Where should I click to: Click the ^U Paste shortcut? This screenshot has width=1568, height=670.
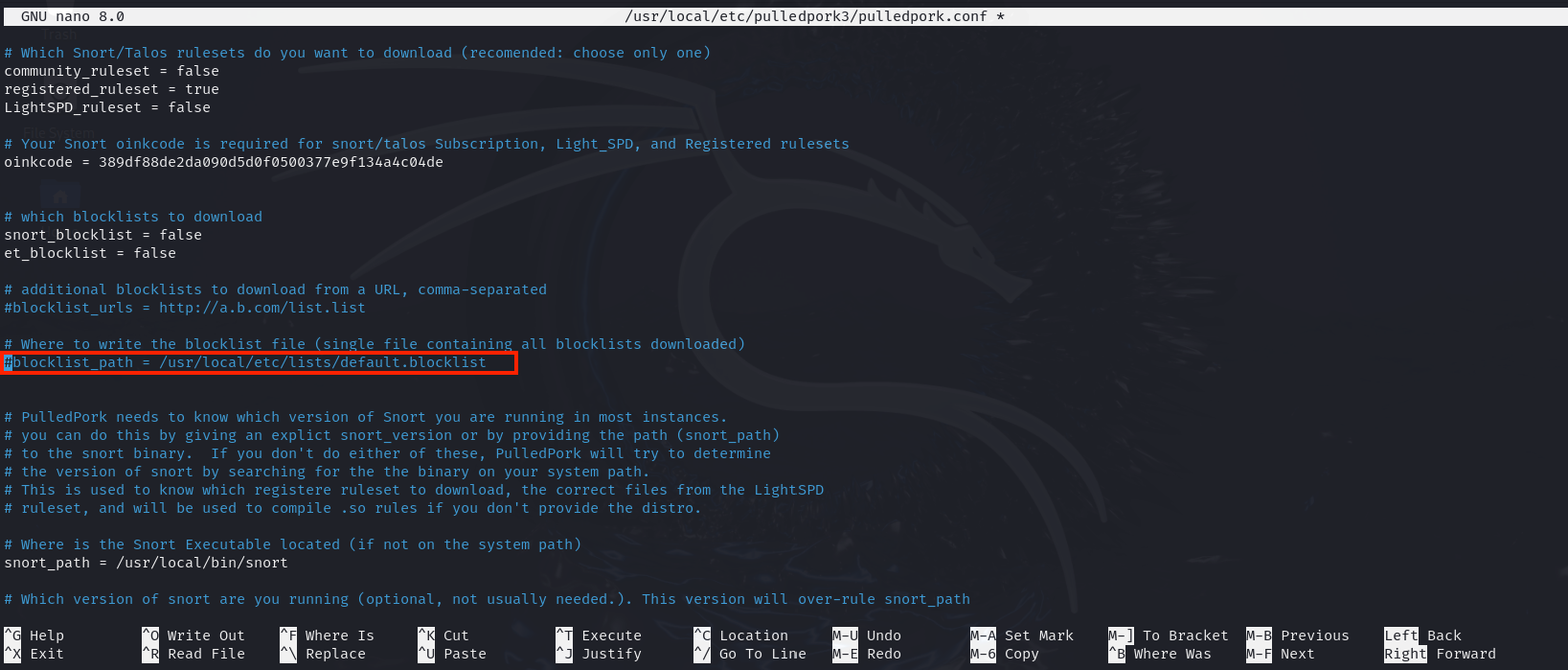[x=452, y=654]
